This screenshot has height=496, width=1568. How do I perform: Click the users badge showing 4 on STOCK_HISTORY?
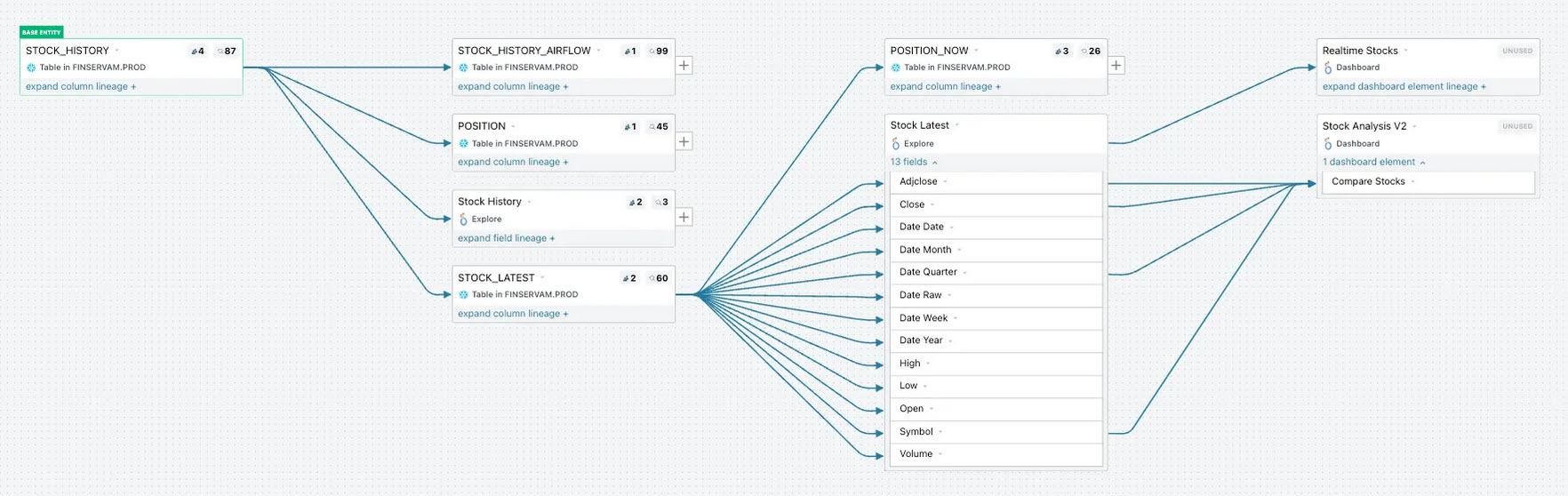pyautogui.click(x=197, y=51)
